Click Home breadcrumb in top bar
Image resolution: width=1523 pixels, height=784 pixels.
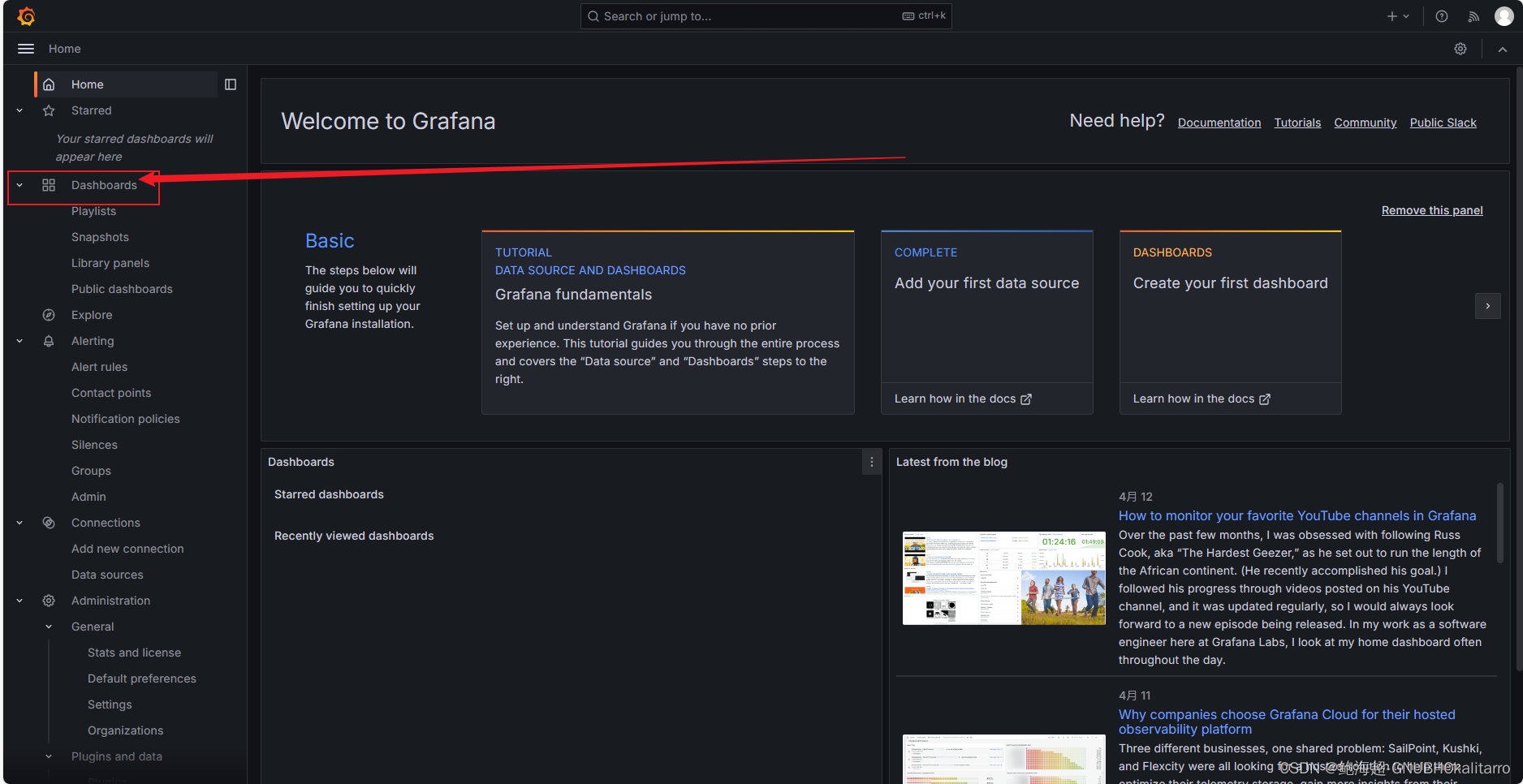coord(64,49)
